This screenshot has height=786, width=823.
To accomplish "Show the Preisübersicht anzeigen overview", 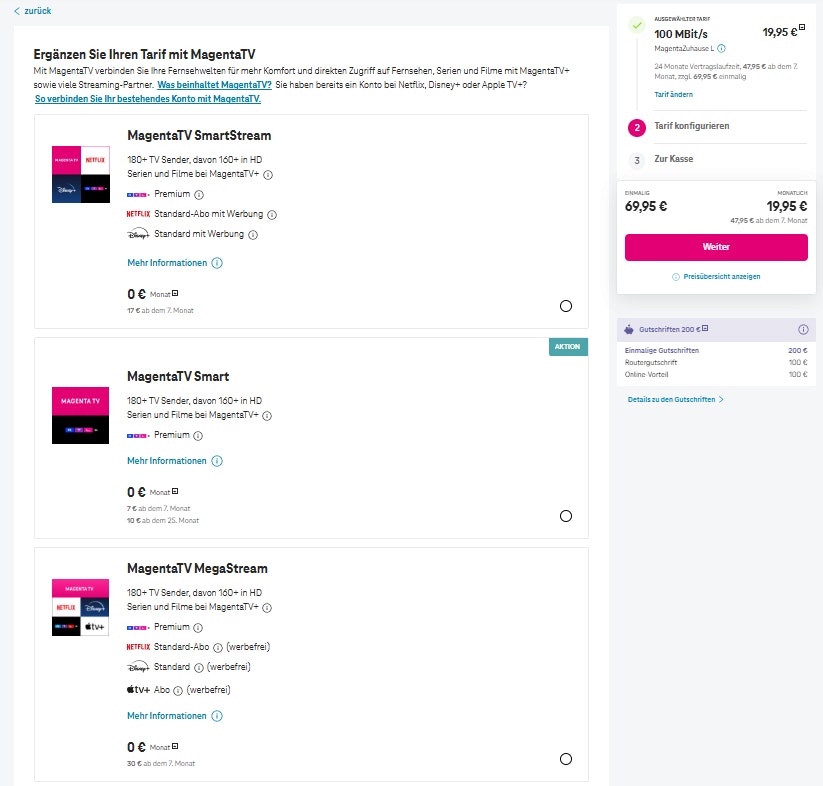I will [x=716, y=276].
